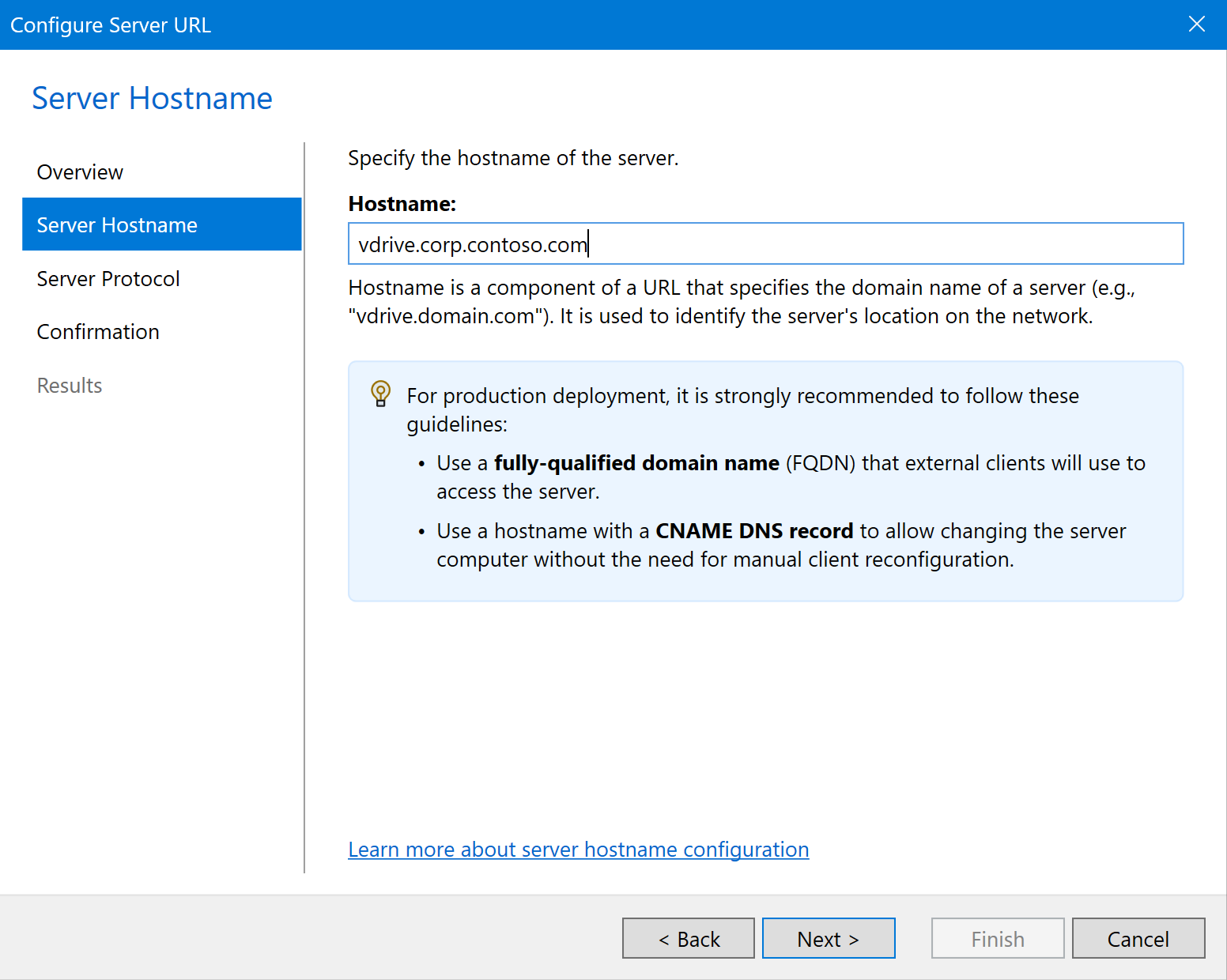Click the disabled Finish button
Image resolution: width=1227 pixels, height=980 pixels.
(x=997, y=939)
